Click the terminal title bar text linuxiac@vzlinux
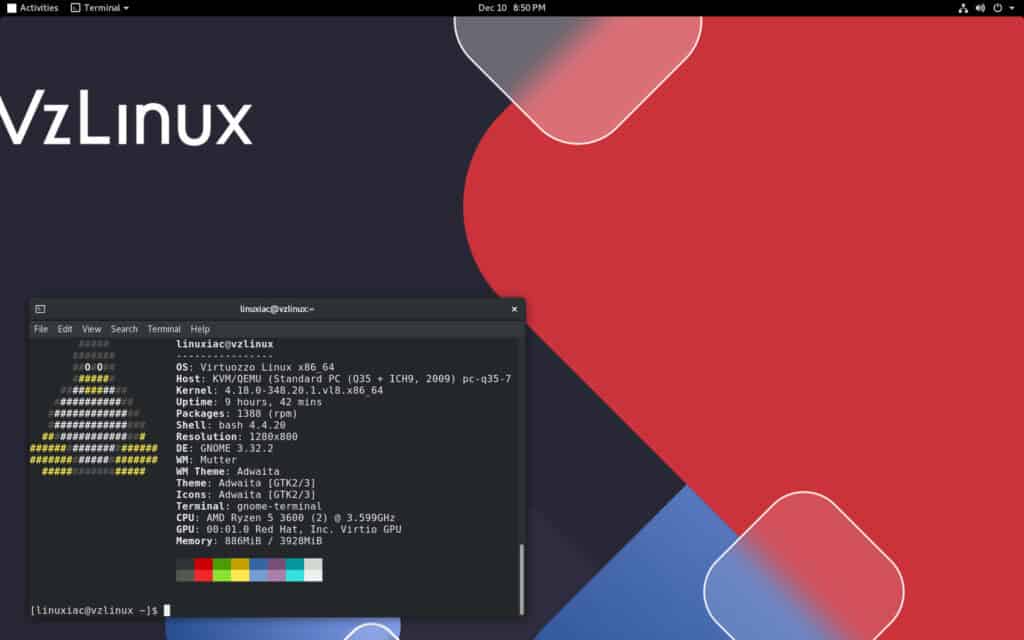Viewport: 1024px width, 640px height. pyautogui.click(x=277, y=309)
